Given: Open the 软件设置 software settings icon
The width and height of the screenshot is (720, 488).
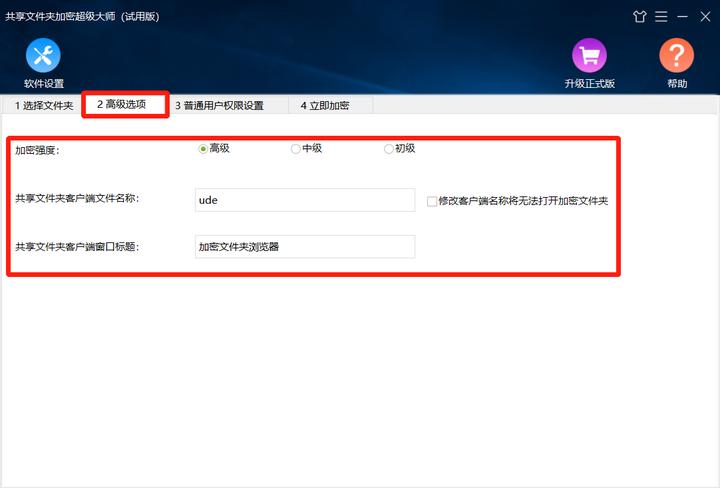Looking at the screenshot, I should (x=43, y=55).
